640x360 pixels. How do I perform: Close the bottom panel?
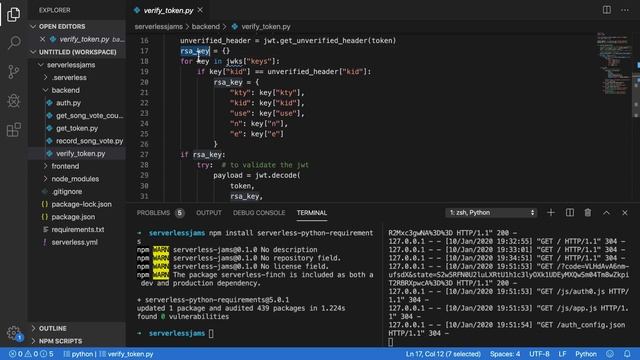pos(624,213)
